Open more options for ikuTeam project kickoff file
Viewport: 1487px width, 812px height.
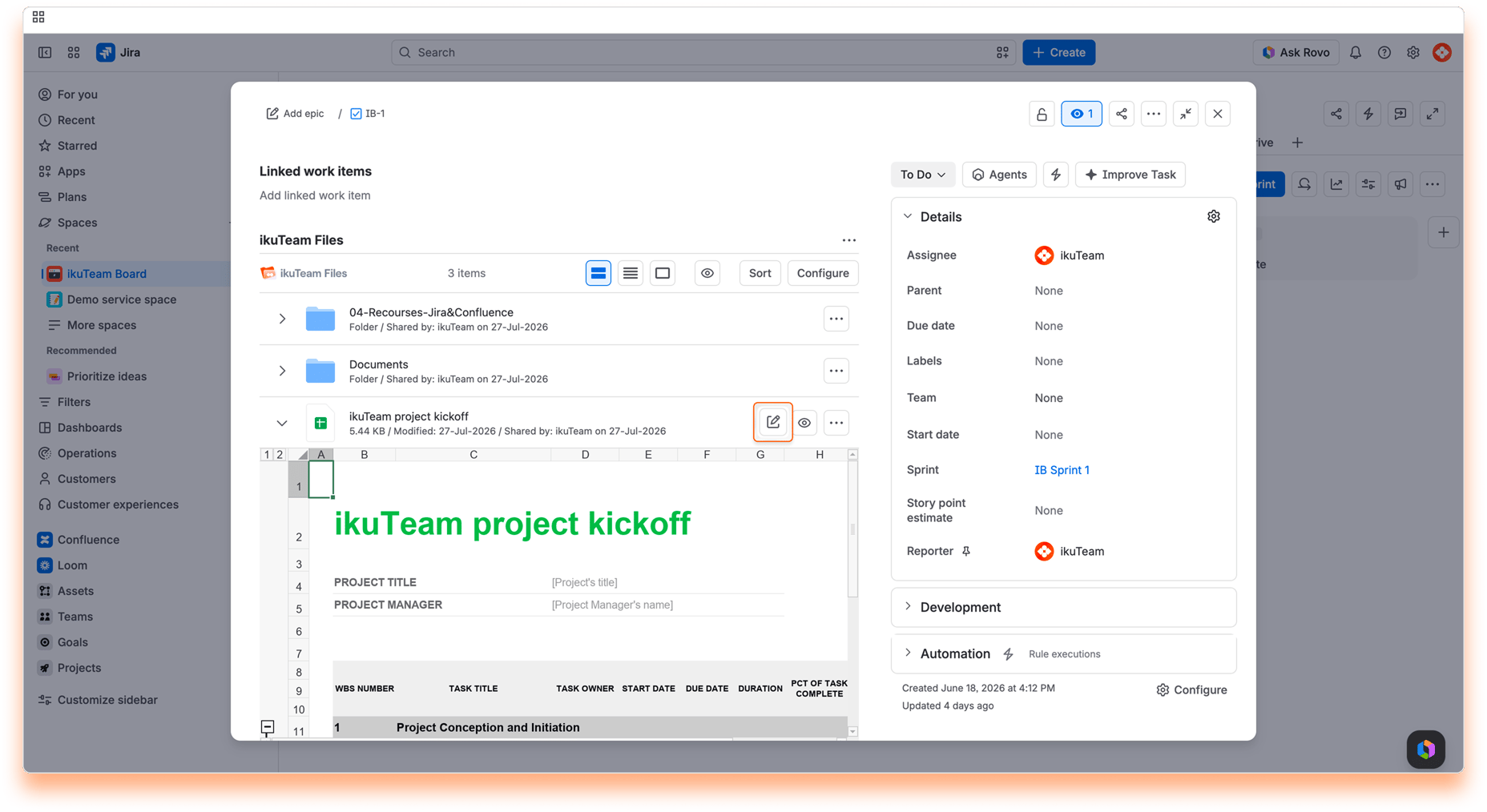point(836,422)
